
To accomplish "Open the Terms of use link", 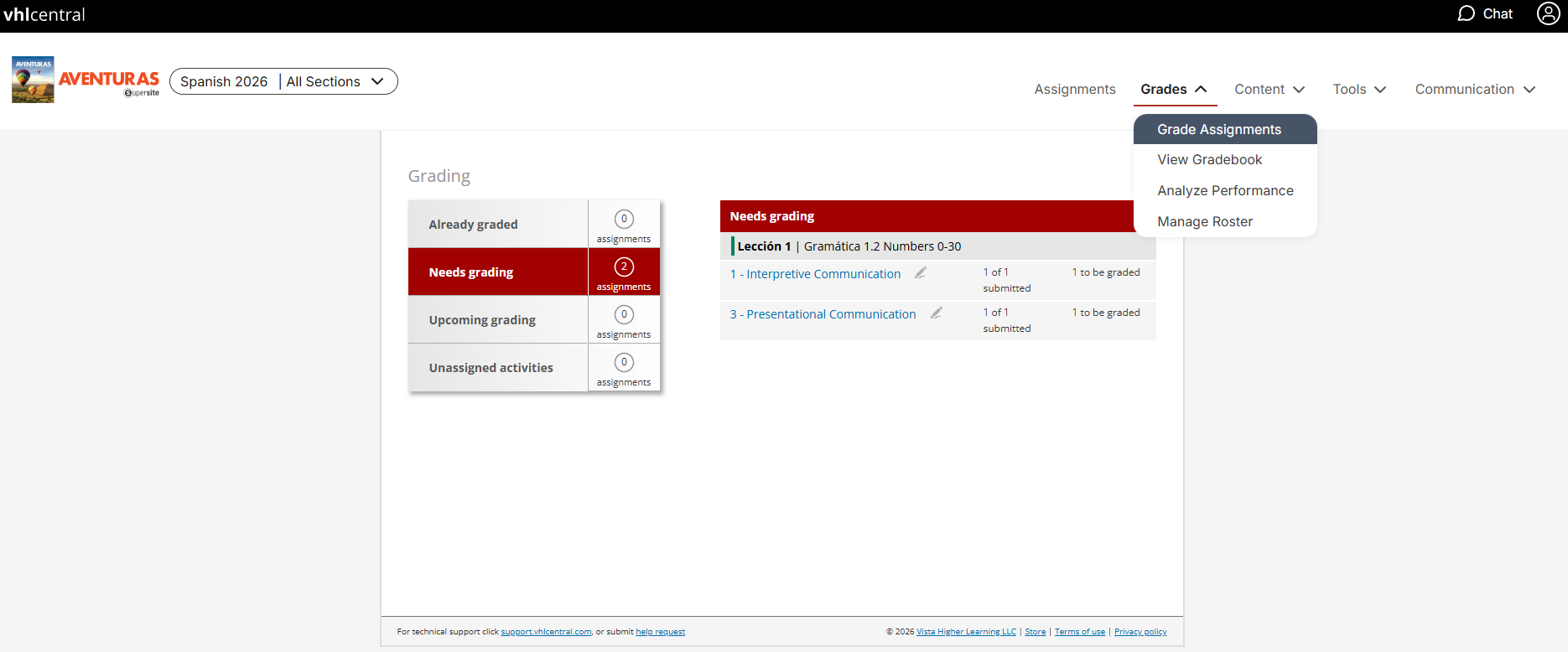I will pos(1080,632).
